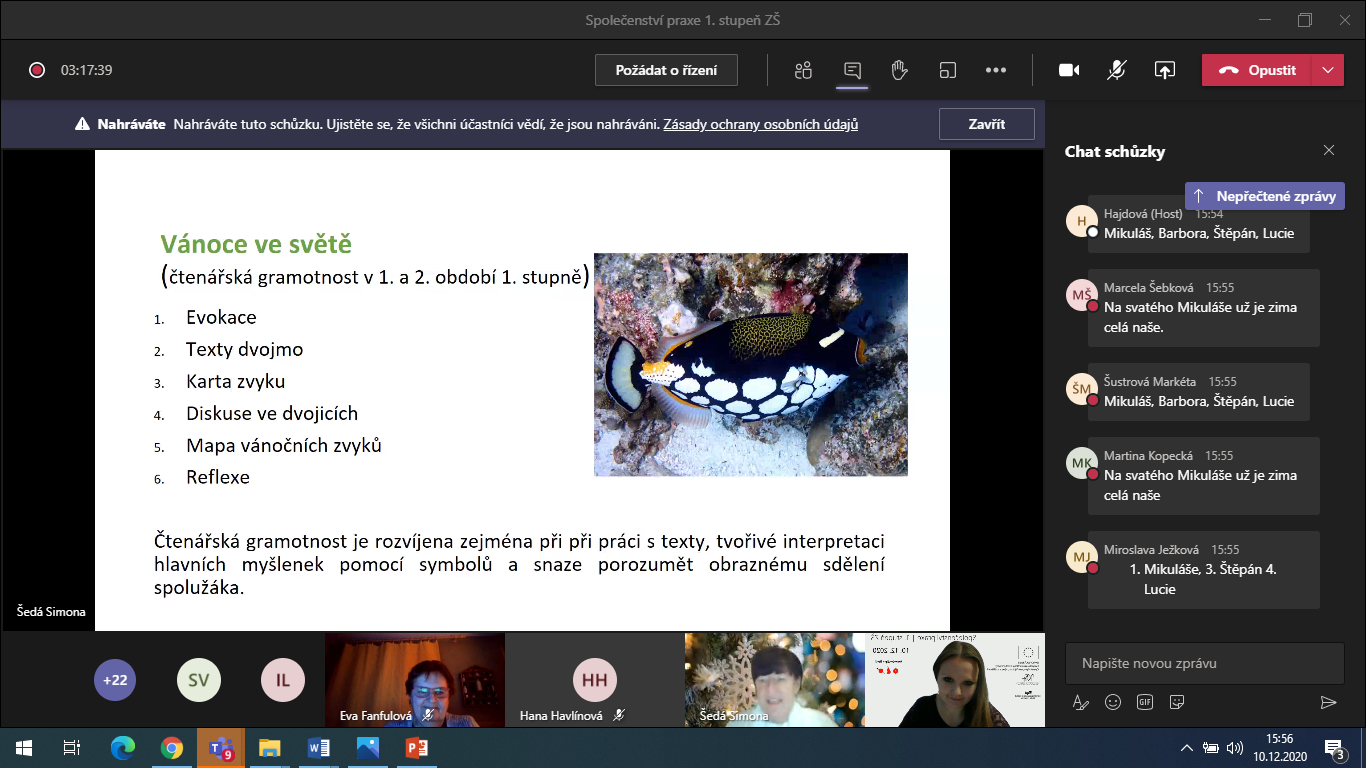Open PowerPoint from the Windows taskbar

pos(416,748)
